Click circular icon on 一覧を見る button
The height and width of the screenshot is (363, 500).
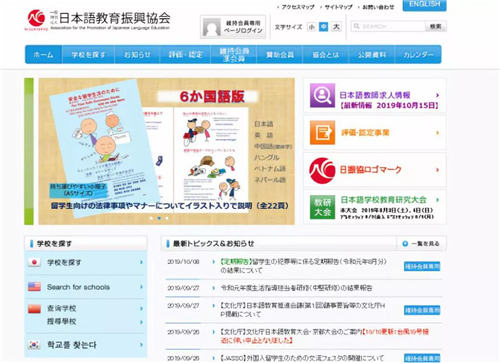[405, 244]
